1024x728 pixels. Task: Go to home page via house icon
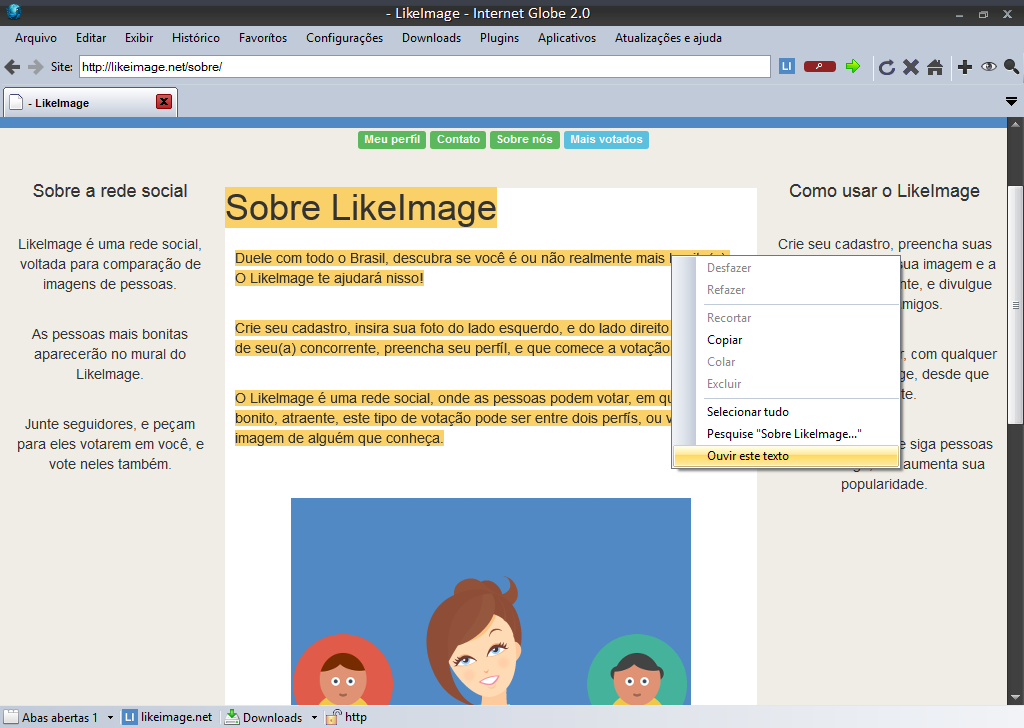tap(935, 67)
